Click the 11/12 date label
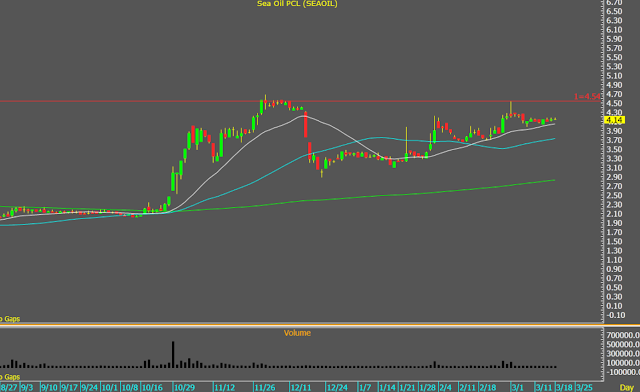Image resolution: width=640 pixels, height=392 pixels. (225, 387)
